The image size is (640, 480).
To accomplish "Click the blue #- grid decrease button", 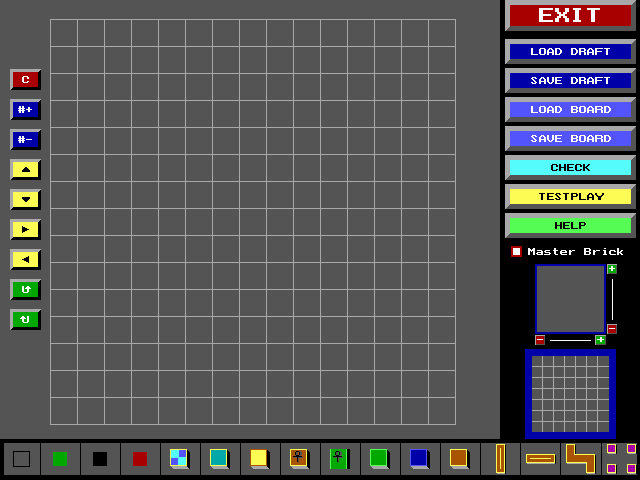I will point(25,140).
